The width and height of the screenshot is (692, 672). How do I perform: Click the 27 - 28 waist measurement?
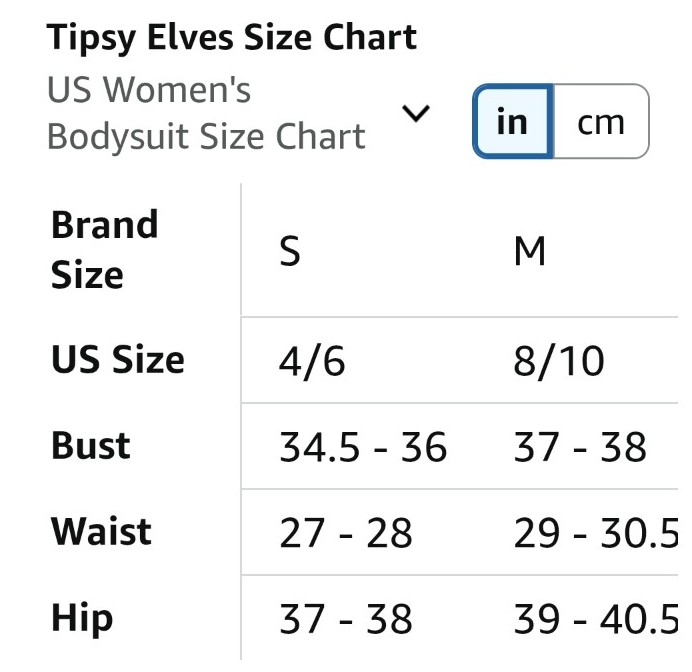click(346, 533)
